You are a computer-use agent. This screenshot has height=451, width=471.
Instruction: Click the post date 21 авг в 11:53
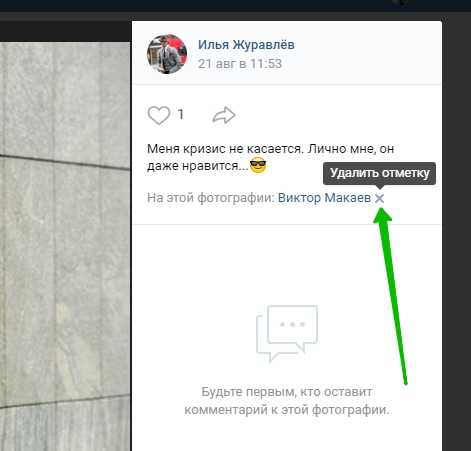click(x=240, y=64)
